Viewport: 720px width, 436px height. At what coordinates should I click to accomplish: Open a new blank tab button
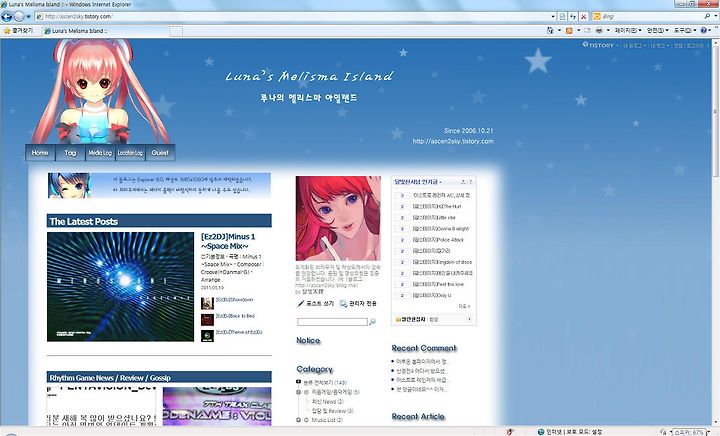click(x=176, y=31)
